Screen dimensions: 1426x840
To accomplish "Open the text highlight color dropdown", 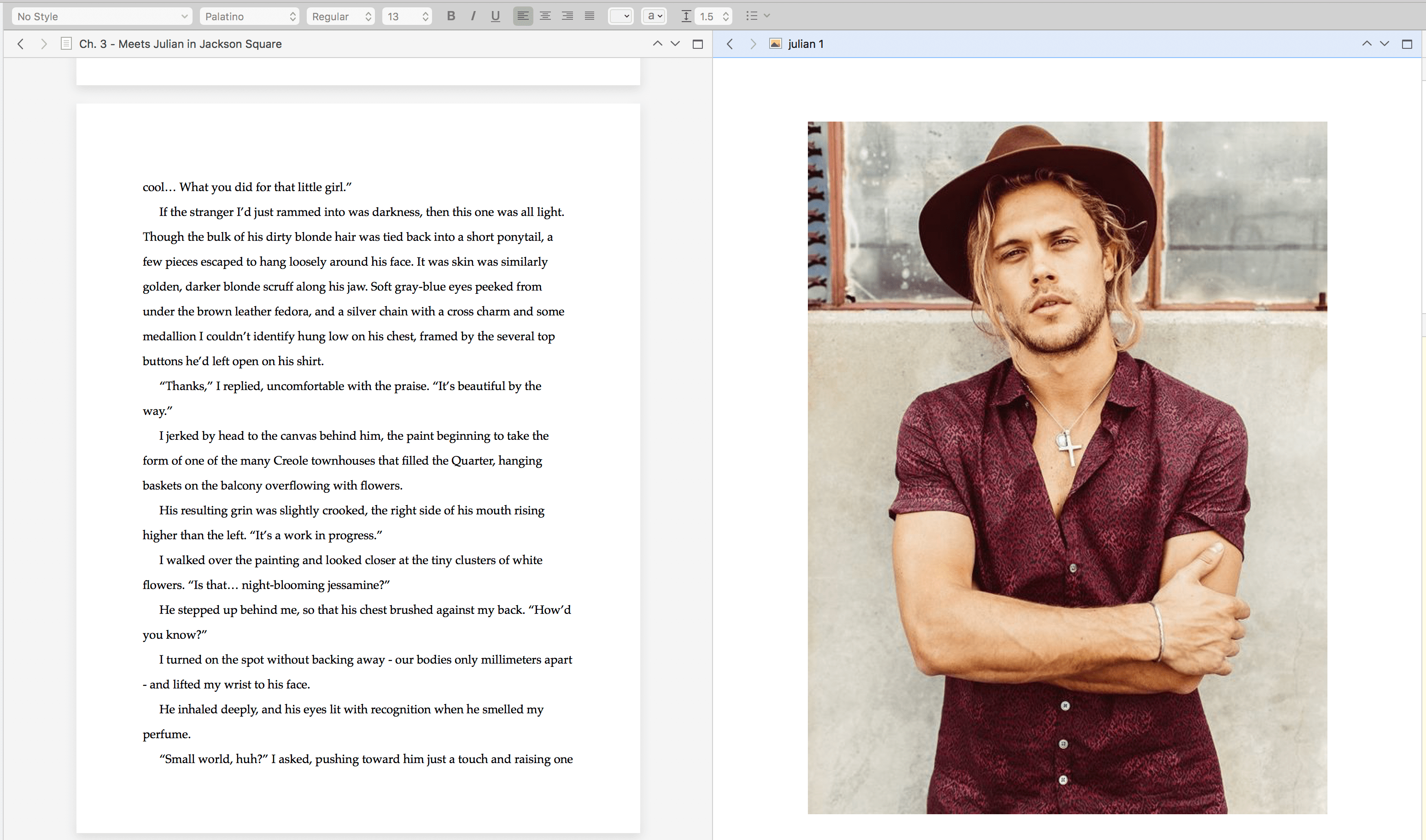I will point(620,16).
